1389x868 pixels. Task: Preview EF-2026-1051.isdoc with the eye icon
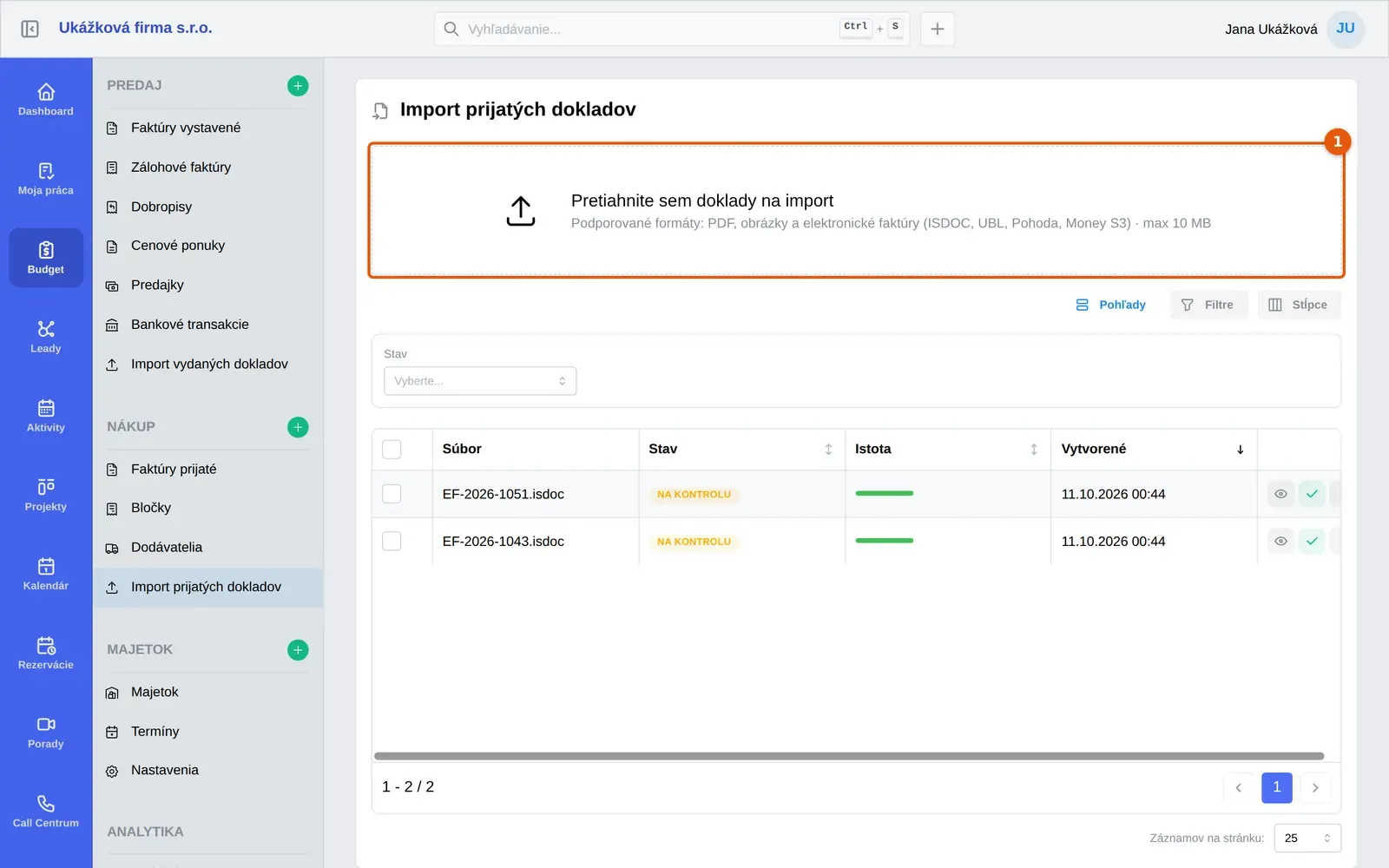click(1280, 494)
